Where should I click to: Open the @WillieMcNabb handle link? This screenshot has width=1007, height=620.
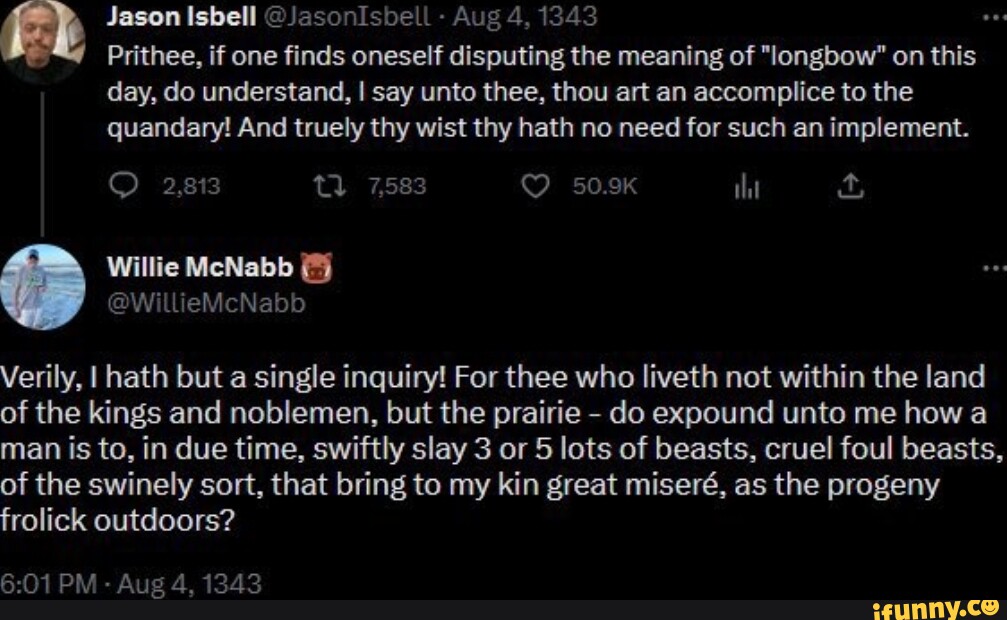click(x=205, y=301)
